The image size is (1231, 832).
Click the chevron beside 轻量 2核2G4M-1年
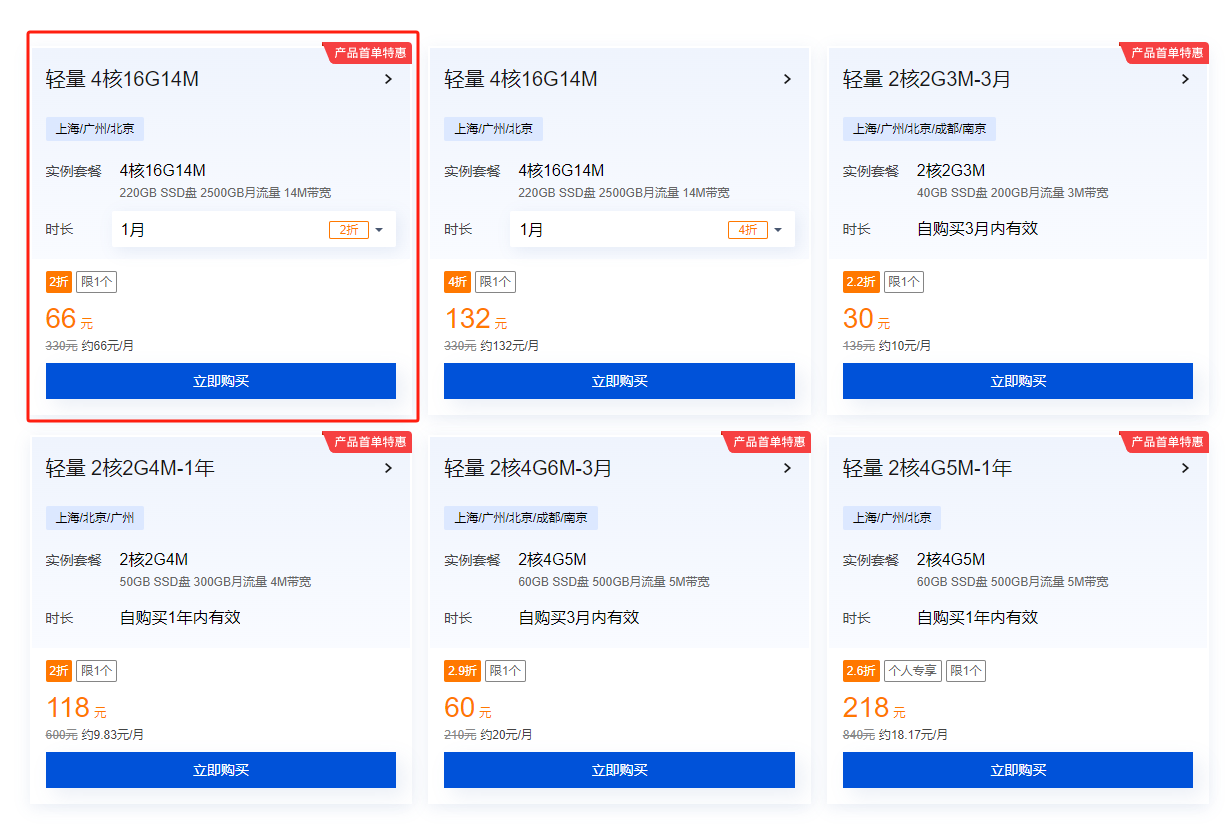pos(388,468)
